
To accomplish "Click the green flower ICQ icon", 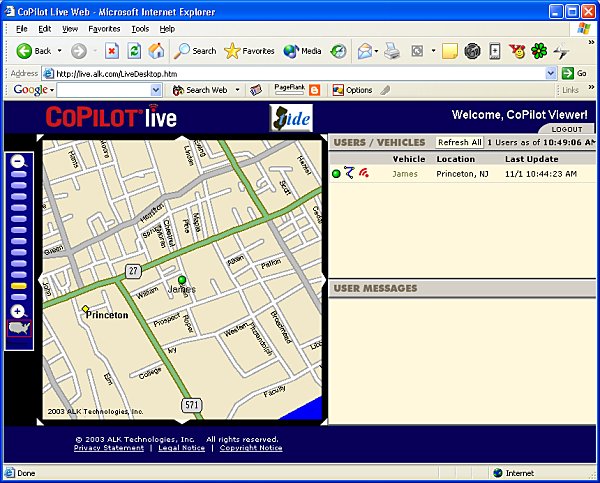I will [x=539, y=51].
